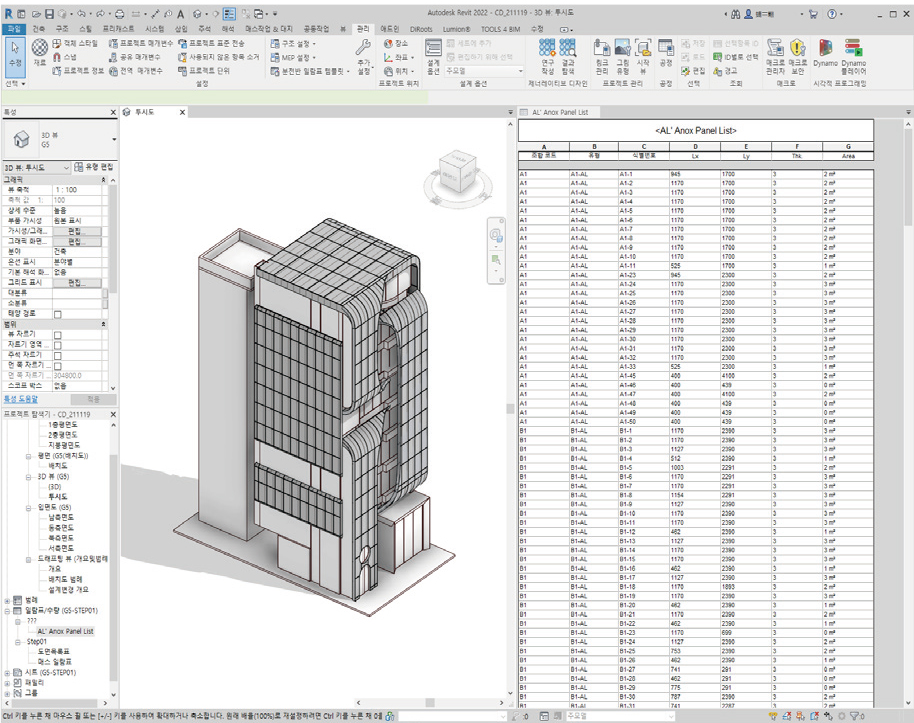Toggle 태양 경로 checkbox
914x723 pixels.
(58, 314)
